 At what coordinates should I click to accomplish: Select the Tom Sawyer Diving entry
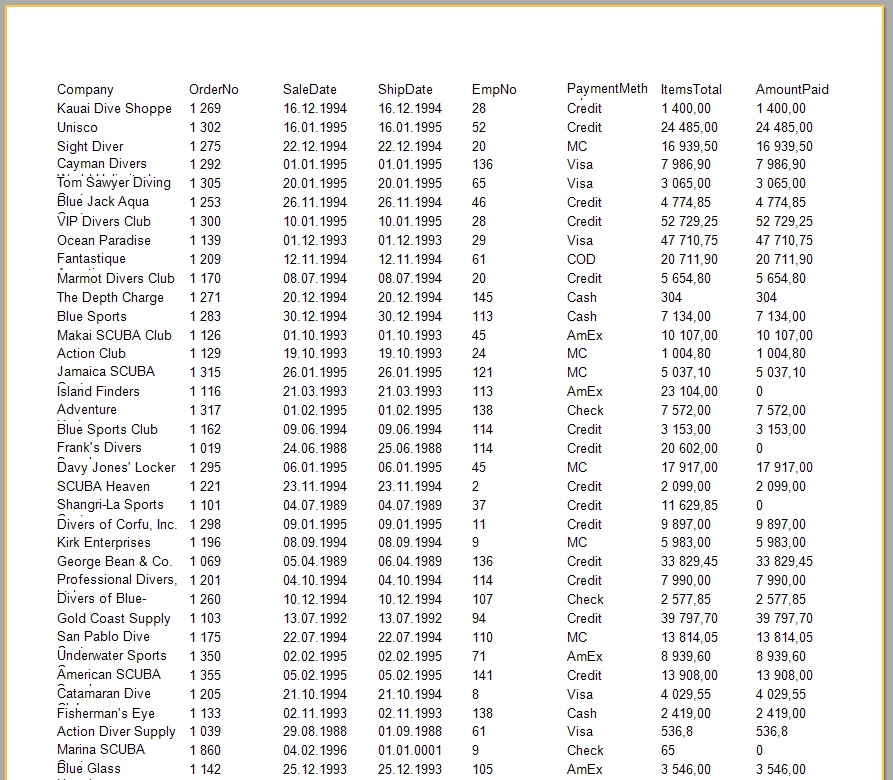[x=114, y=183]
